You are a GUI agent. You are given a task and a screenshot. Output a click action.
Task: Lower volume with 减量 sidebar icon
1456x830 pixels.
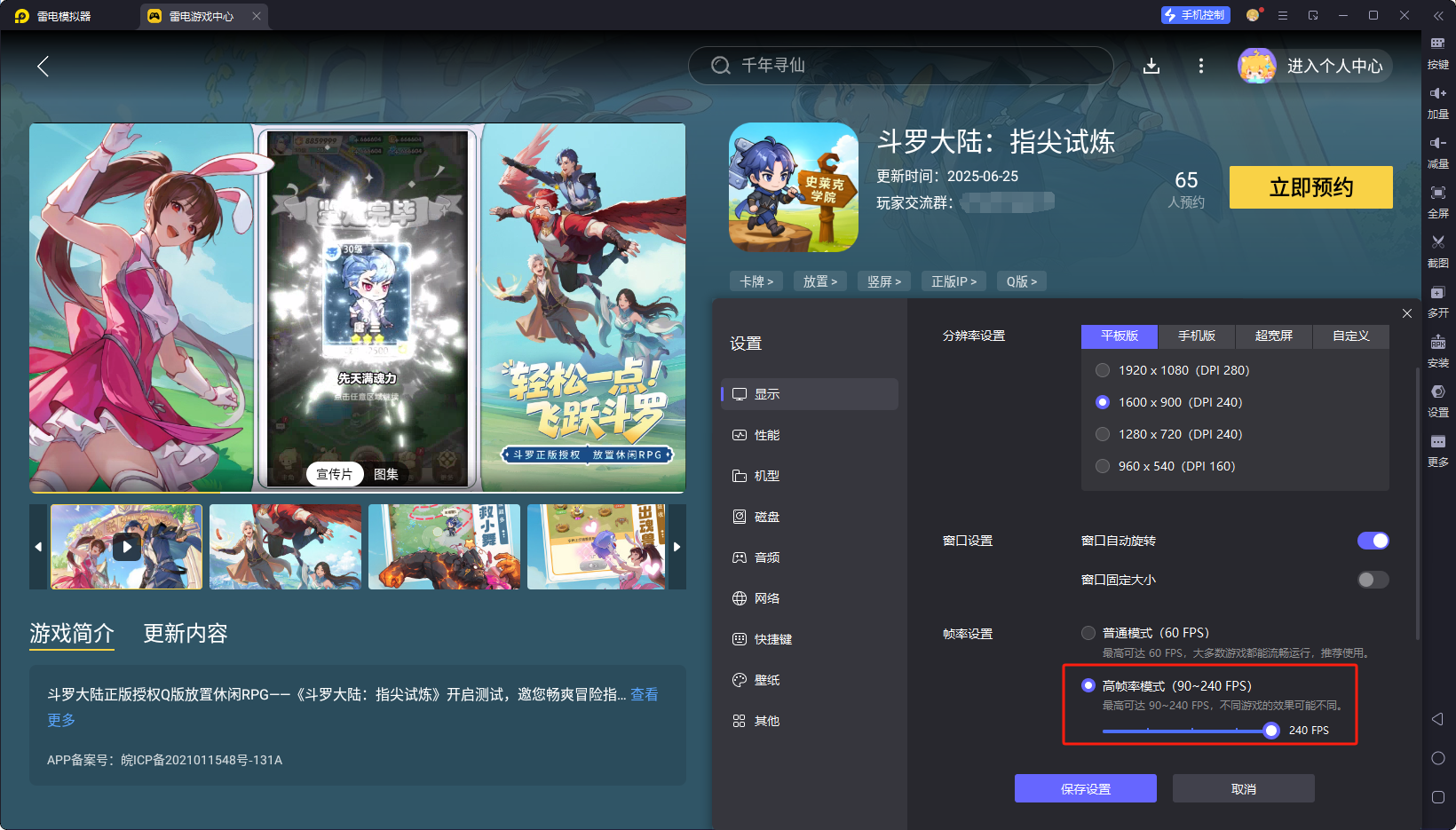pyautogui.click(x=1437, y=152)
